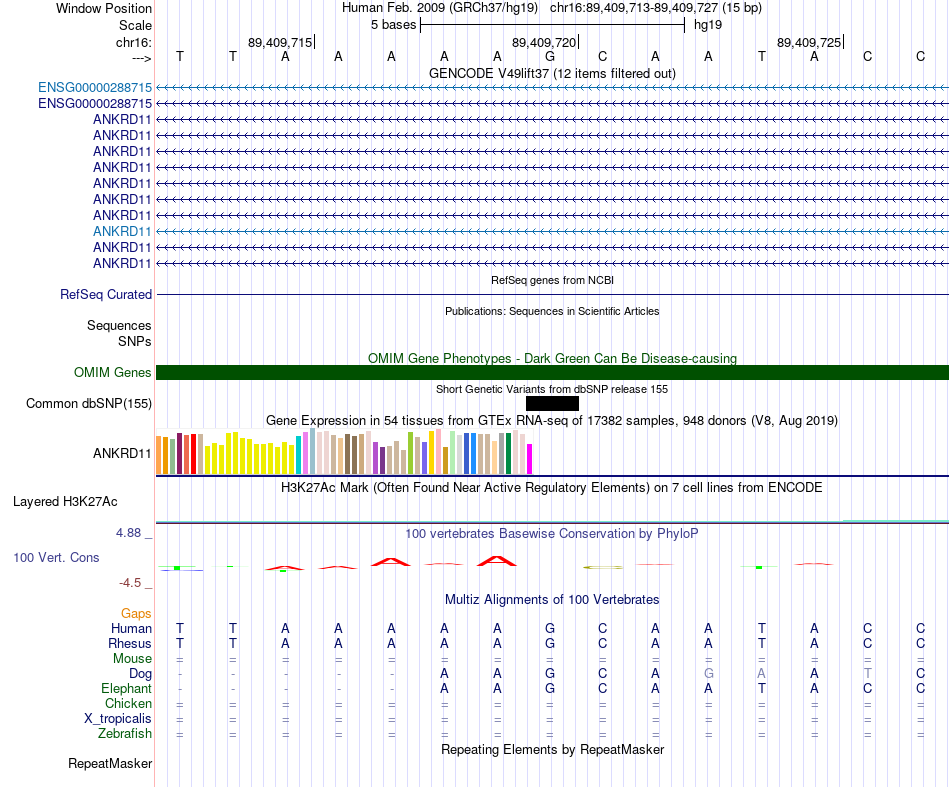Screen dimensions: 950x787
Task: Click the Gaps row label
Action: [136, 614]
